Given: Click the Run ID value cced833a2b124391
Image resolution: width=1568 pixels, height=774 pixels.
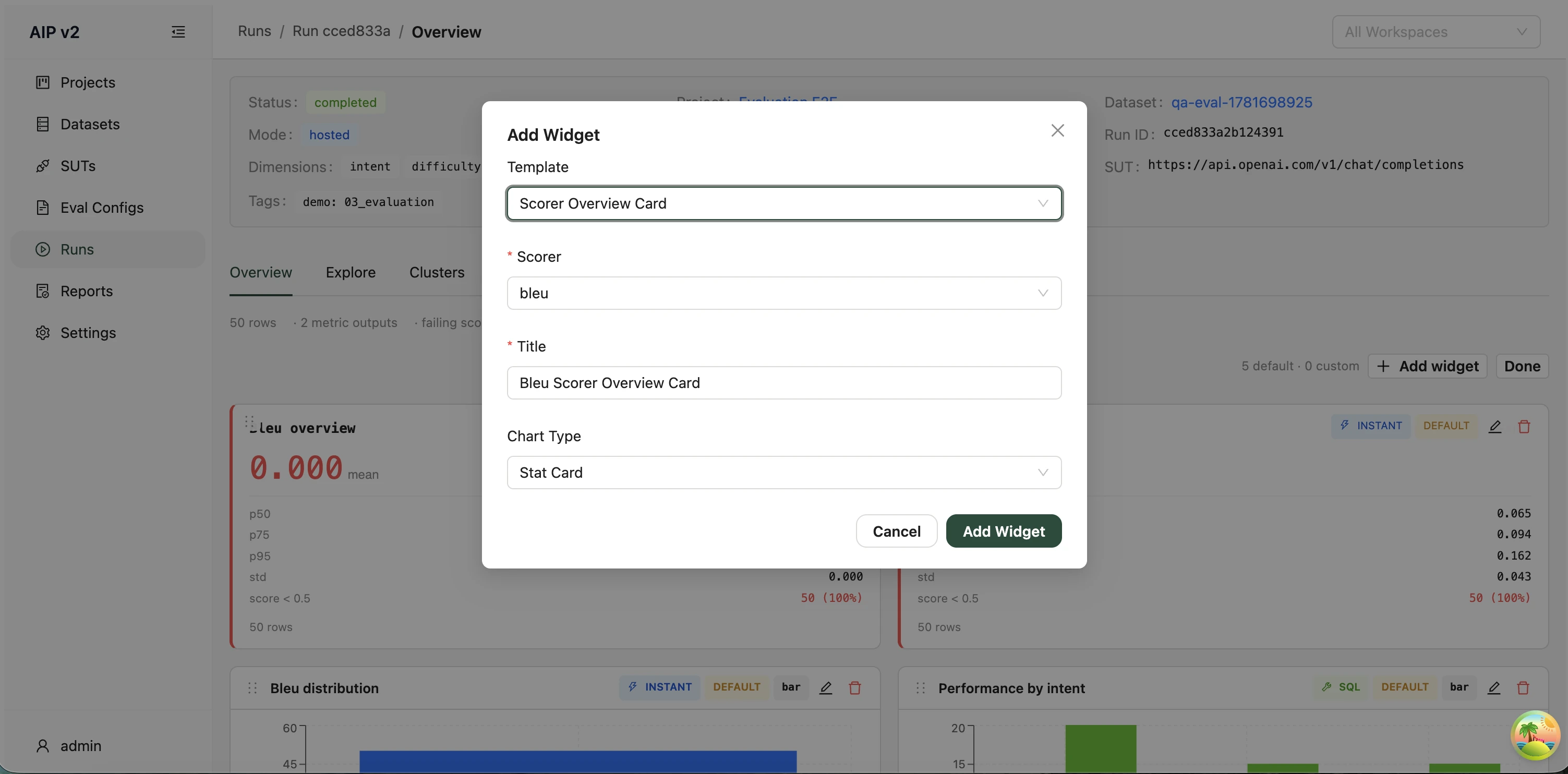Looking at the screenshot, I should 1223,132.
